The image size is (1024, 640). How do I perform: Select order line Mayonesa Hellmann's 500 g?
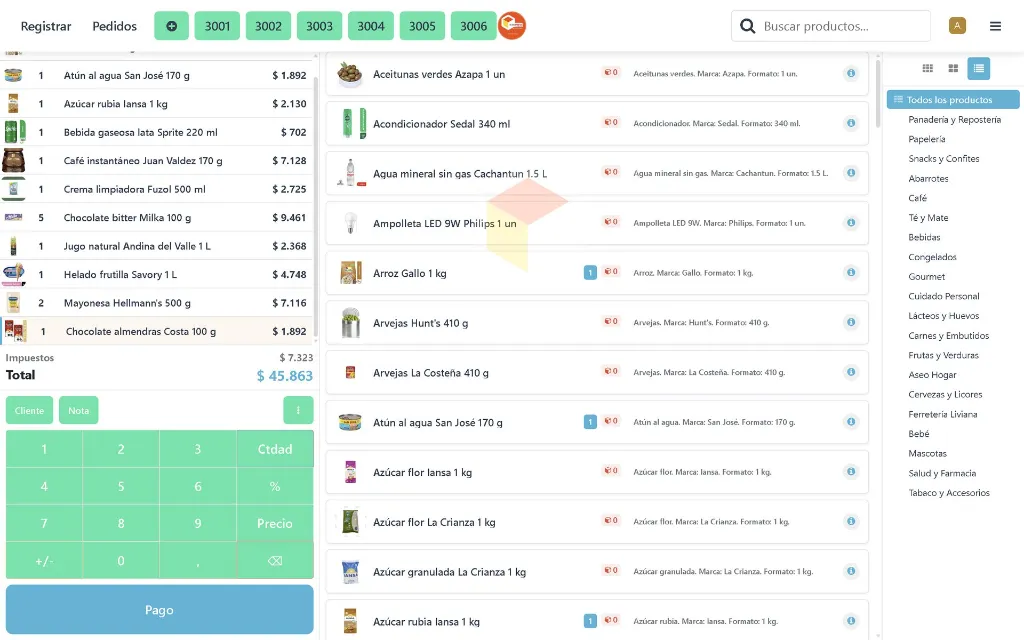[157, 302]
